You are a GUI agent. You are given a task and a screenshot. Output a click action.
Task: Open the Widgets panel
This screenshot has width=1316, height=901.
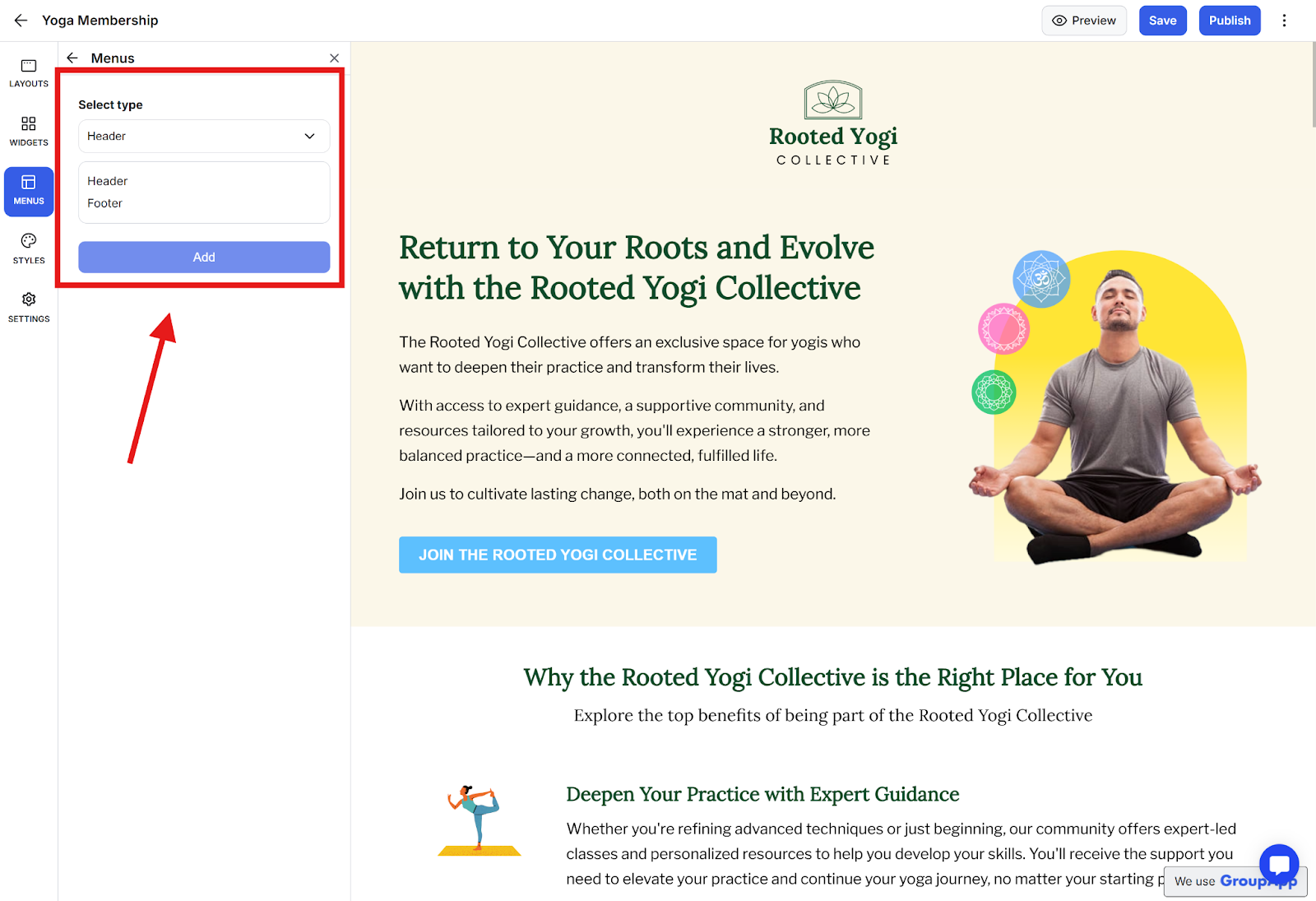(x=29, y=132)
